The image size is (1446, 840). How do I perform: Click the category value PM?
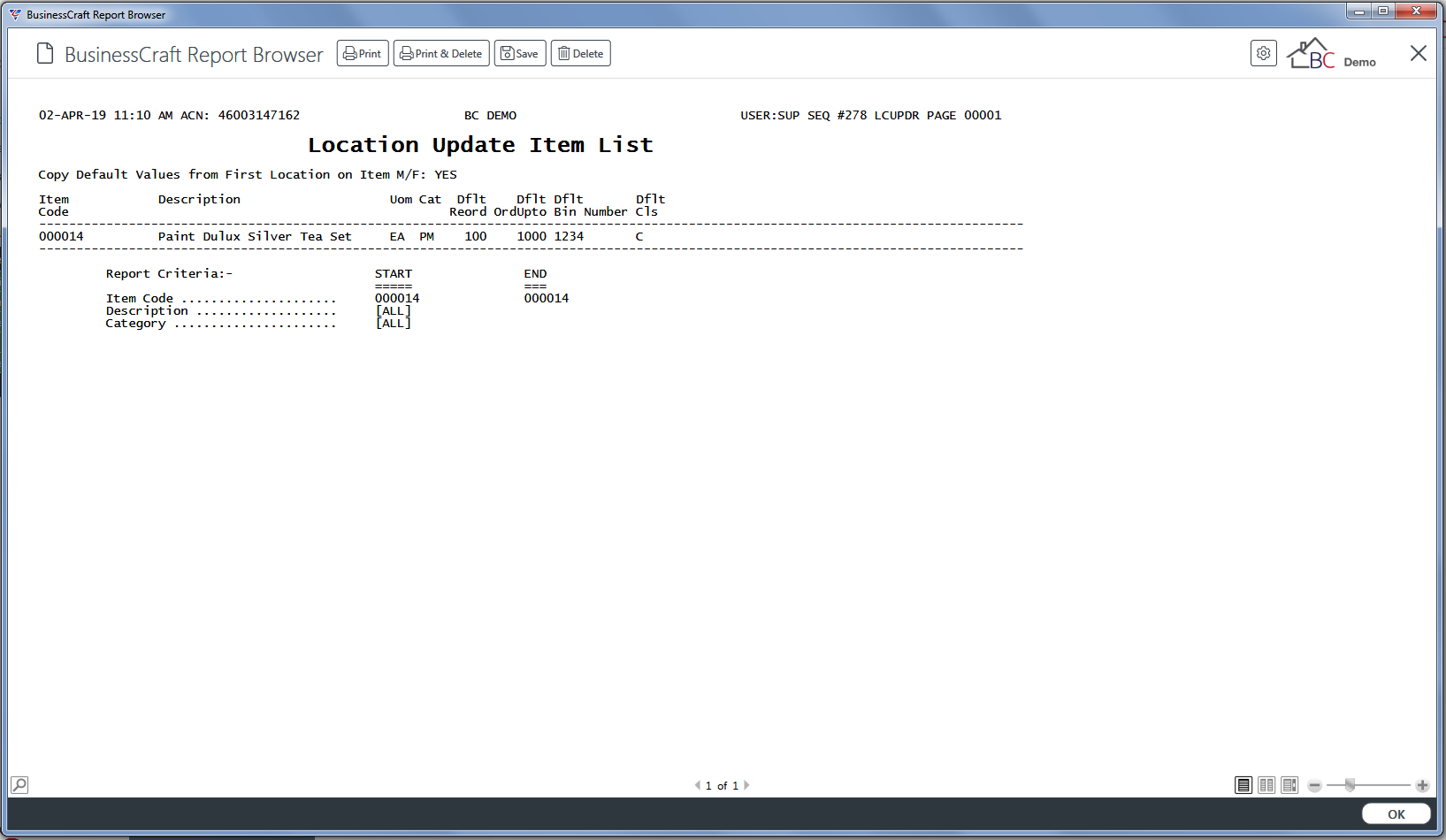(427, 236)
